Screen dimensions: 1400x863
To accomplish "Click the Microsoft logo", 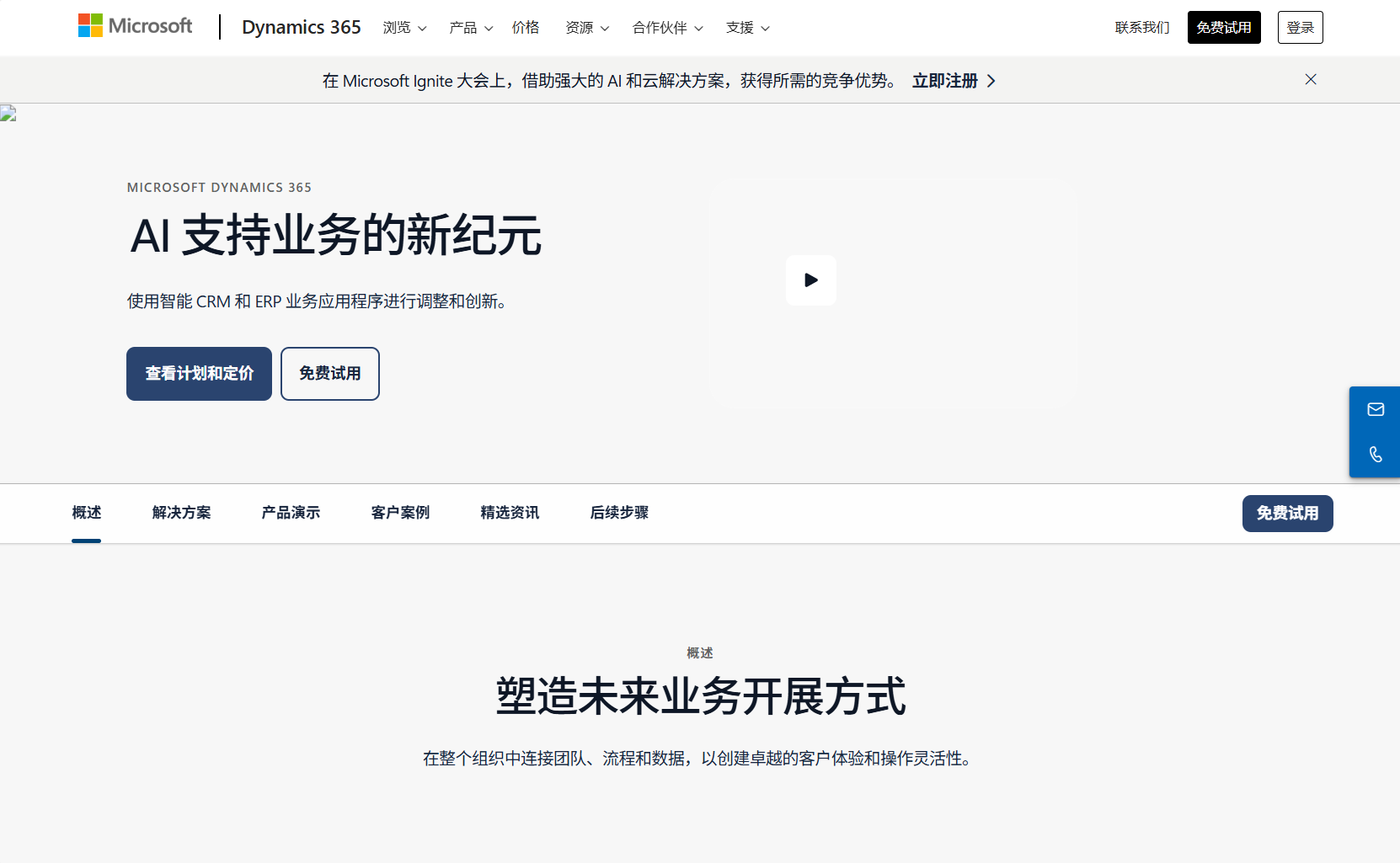I will pyautogui.click(x=135, y=26).
